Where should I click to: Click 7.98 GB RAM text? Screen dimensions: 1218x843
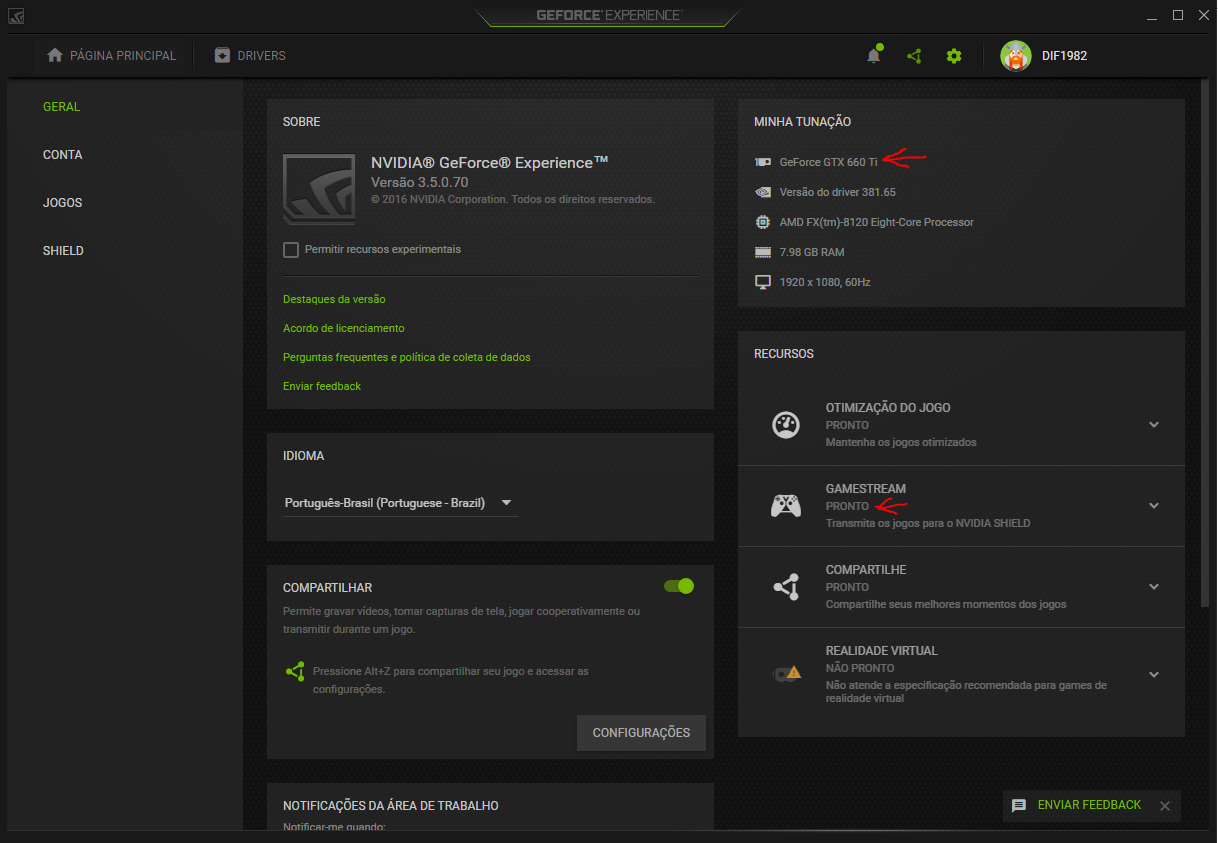tap(812, 252)
